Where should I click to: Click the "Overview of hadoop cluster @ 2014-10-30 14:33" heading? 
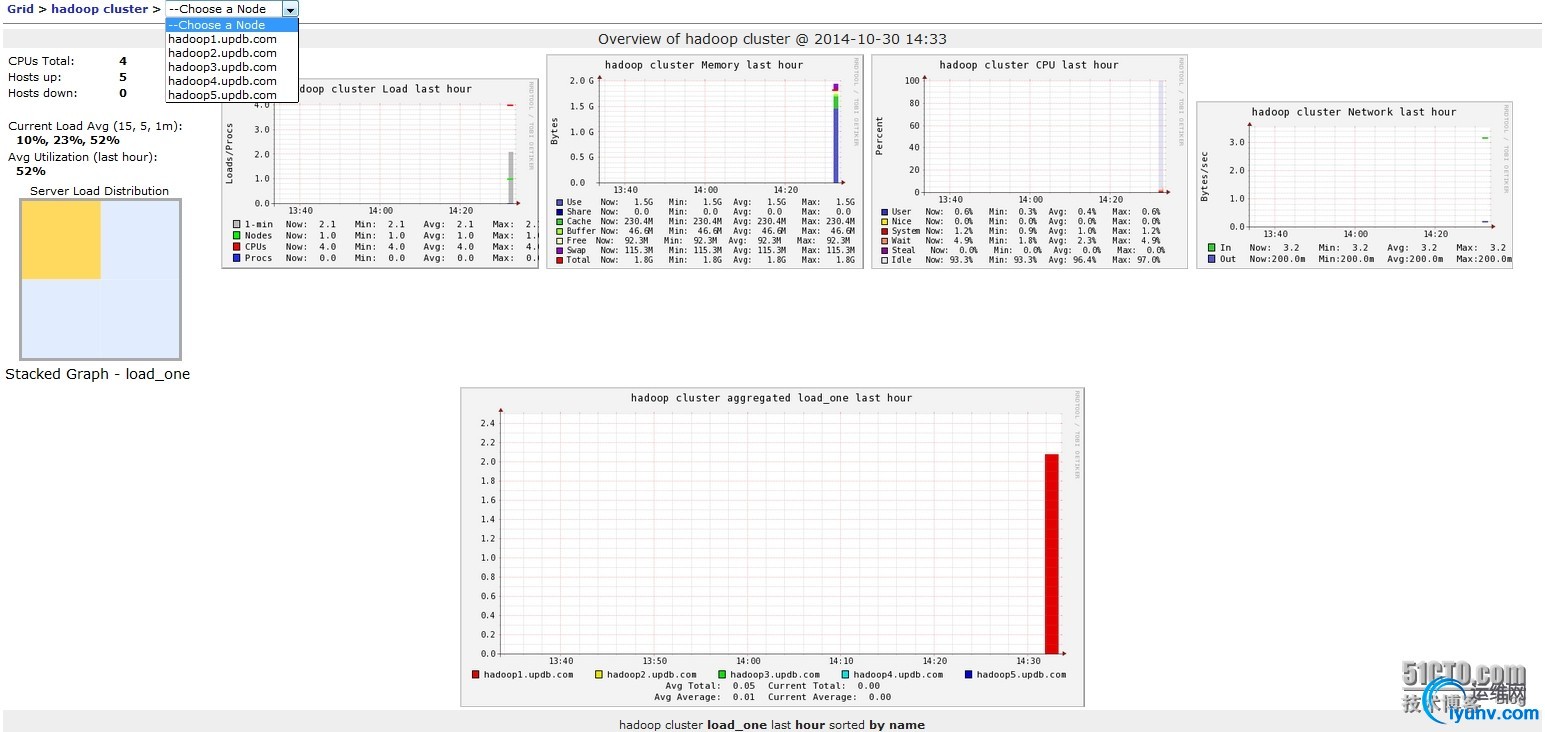772,39
